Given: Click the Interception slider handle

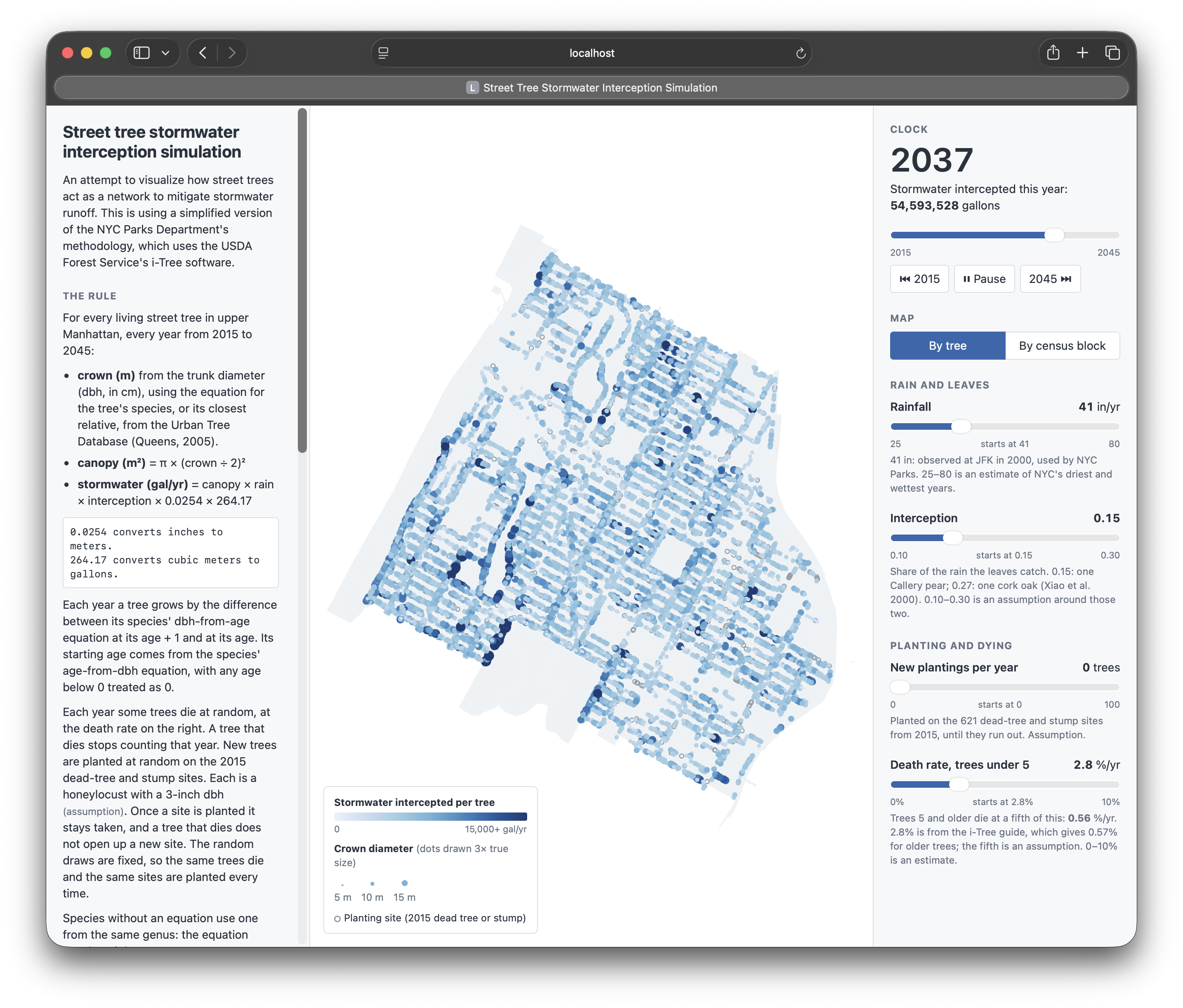Looking at the screenshot, I should point(952,538).
